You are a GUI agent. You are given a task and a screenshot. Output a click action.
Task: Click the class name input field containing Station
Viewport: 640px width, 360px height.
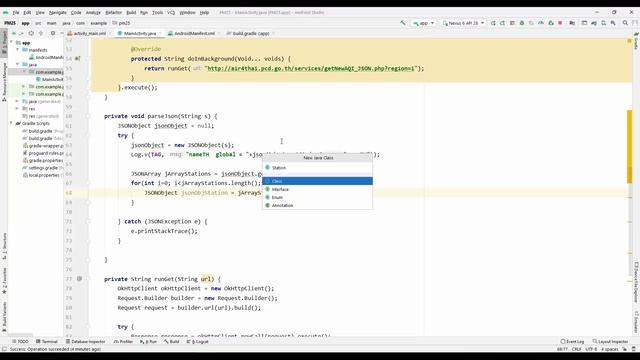coord(318,168)
